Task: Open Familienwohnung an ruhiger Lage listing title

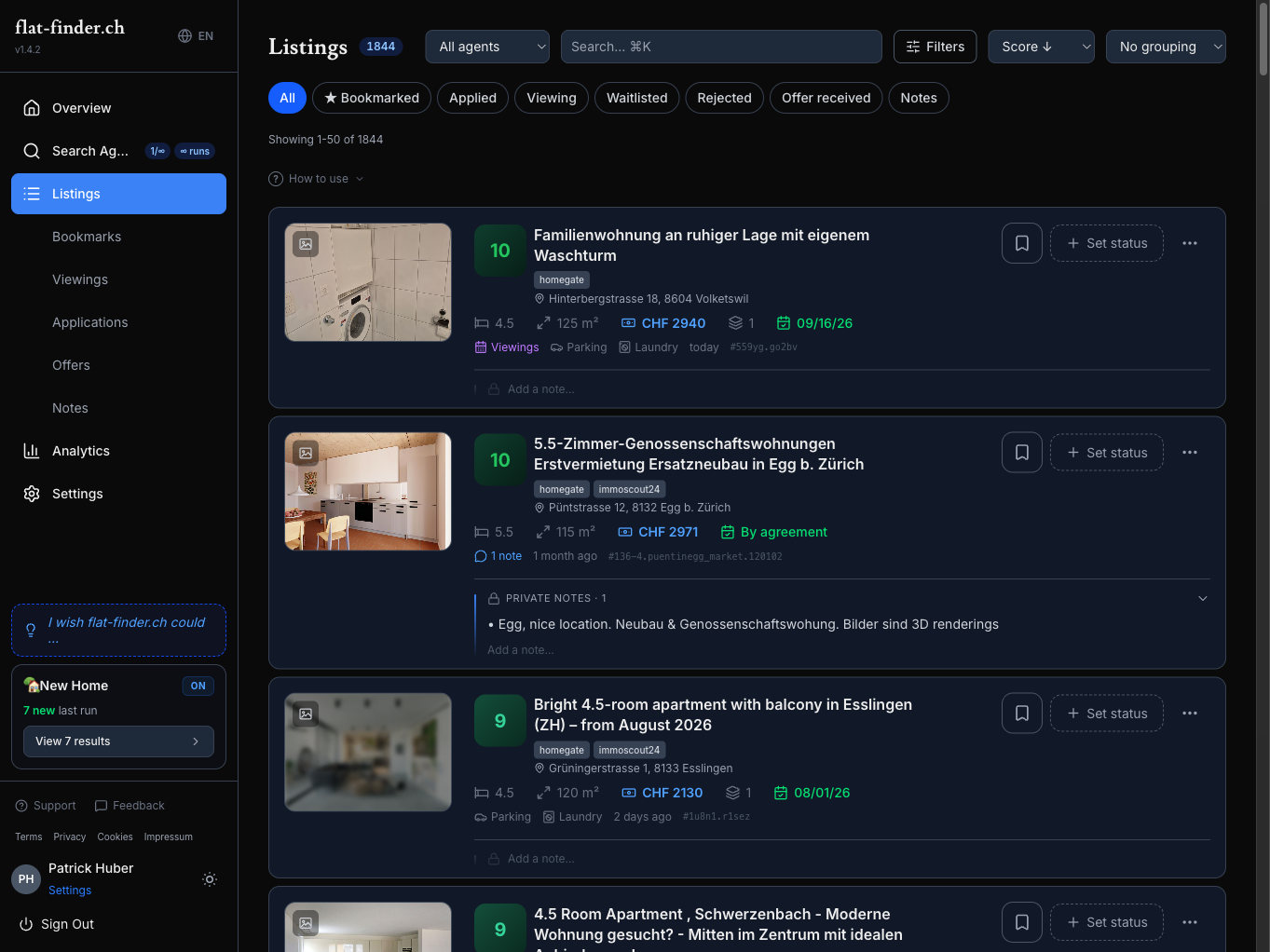Action: 702,245
